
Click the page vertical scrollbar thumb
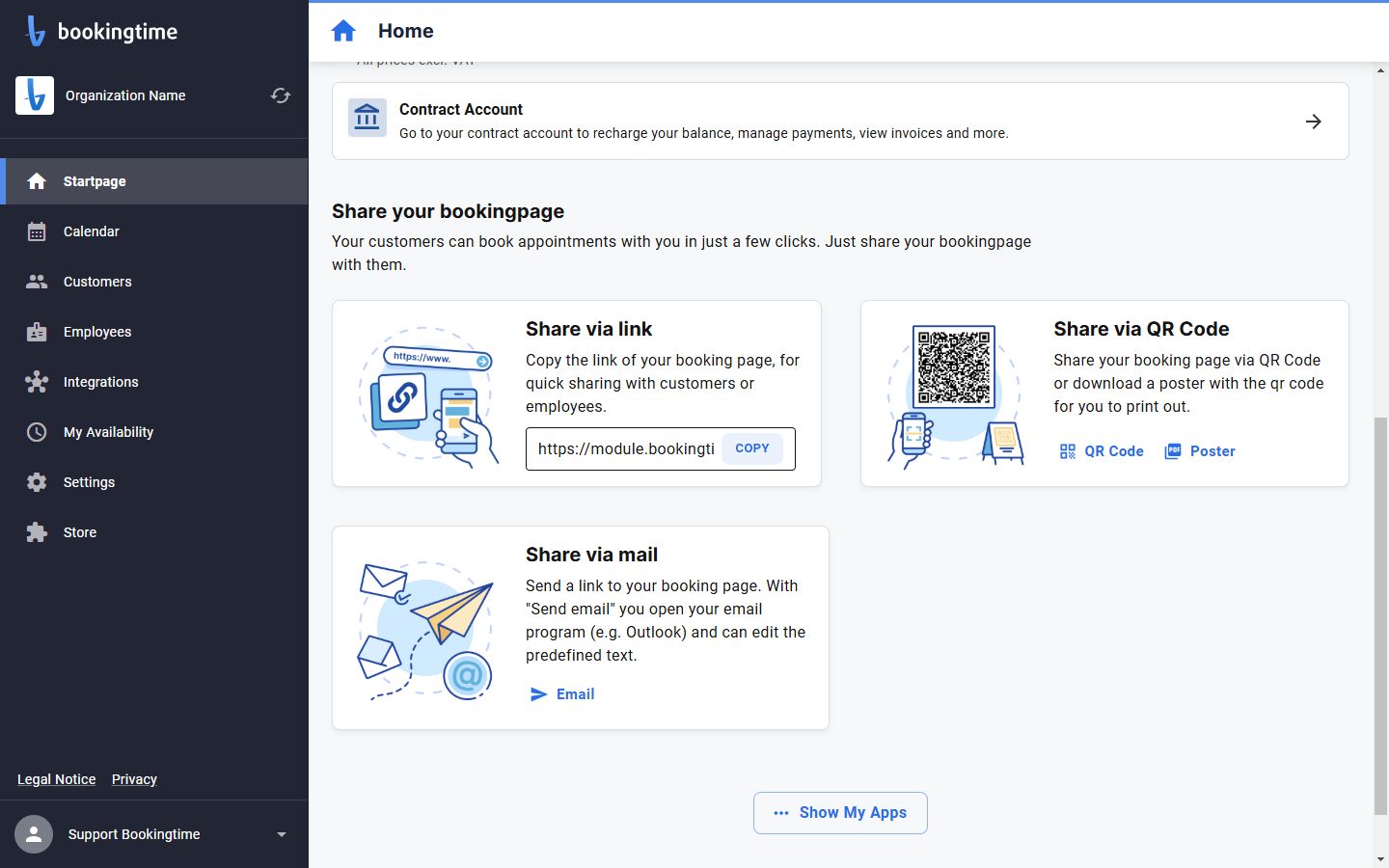[x=1381, y=617]
